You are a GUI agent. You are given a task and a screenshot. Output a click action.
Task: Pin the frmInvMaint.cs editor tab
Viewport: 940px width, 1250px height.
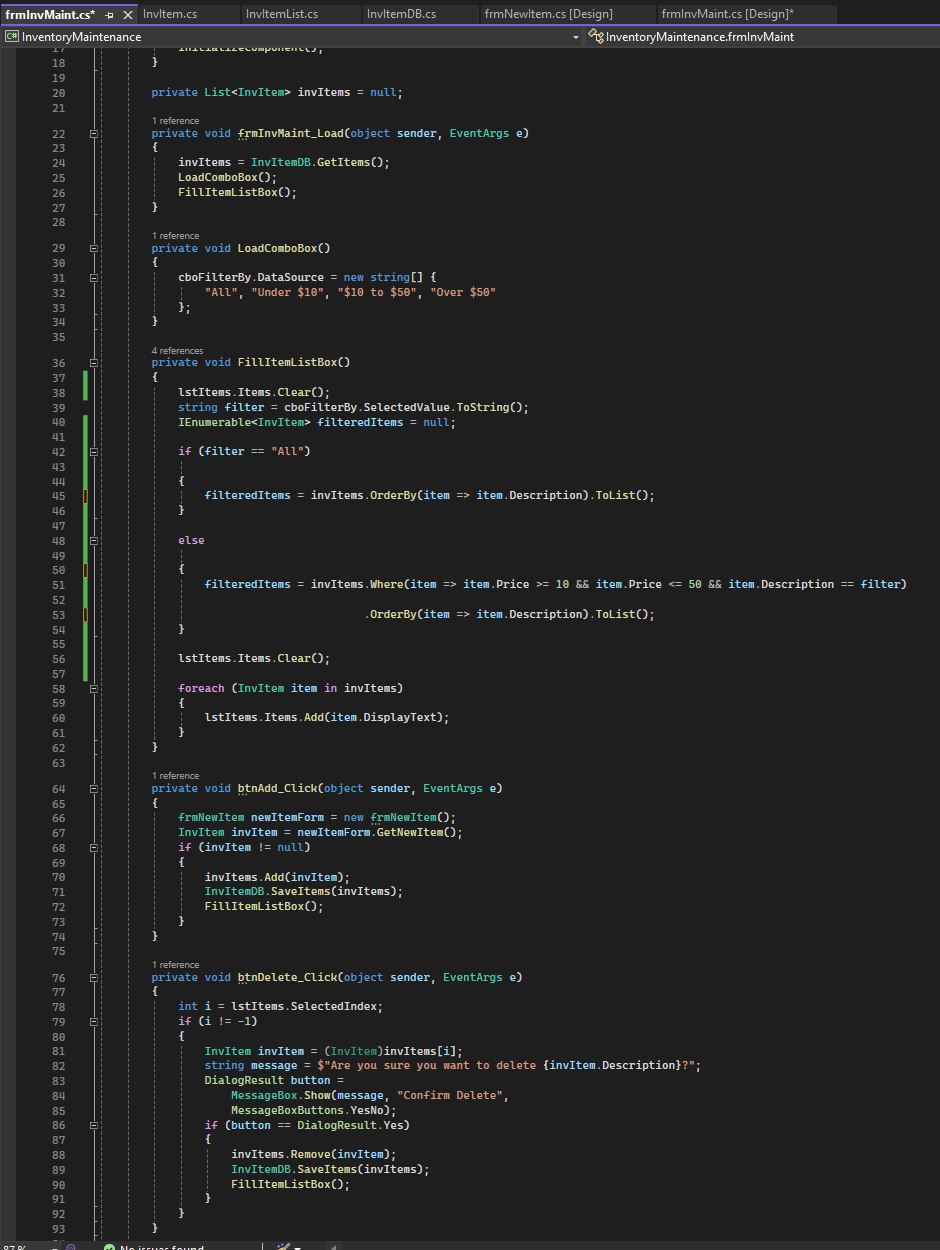click(x=108, y=15)
